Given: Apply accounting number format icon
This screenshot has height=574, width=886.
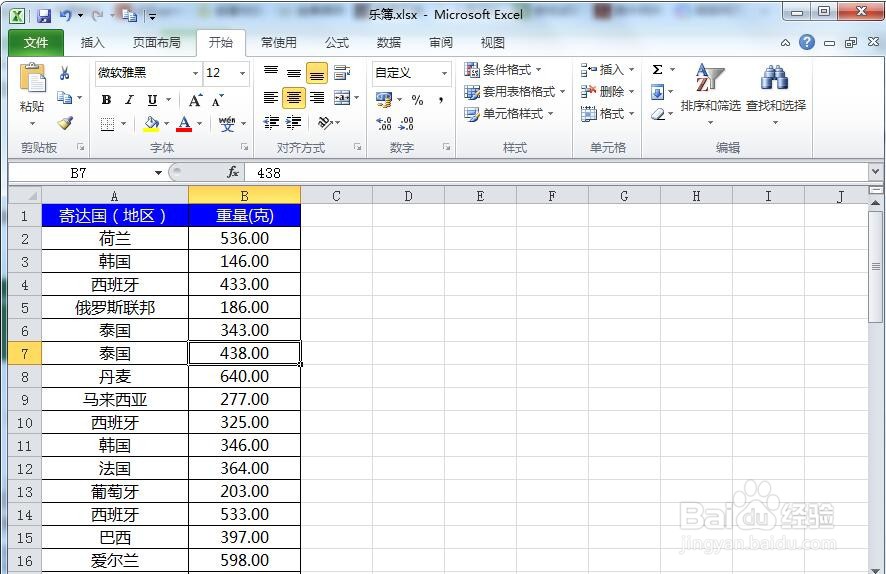Looking at the screenshot, I should point(384,100).
